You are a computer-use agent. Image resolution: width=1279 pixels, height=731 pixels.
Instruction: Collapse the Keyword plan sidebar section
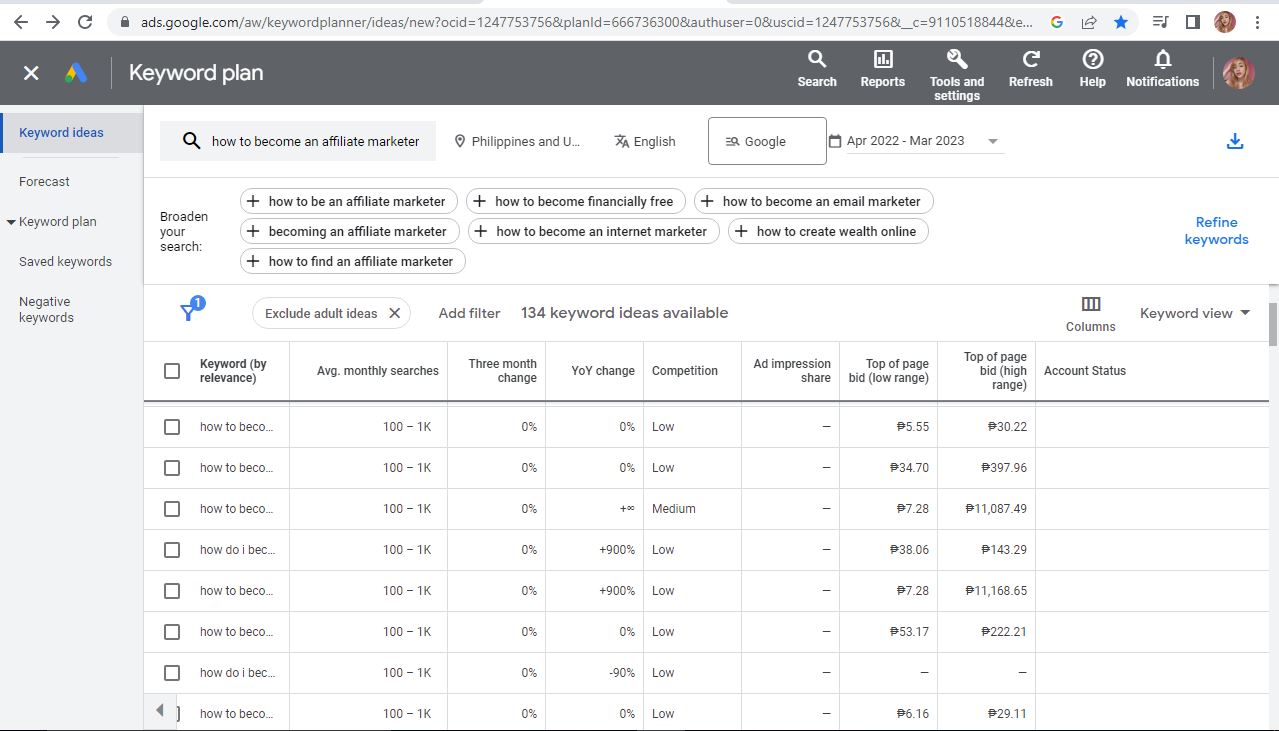pyautogui.click(x=11, y=222)
